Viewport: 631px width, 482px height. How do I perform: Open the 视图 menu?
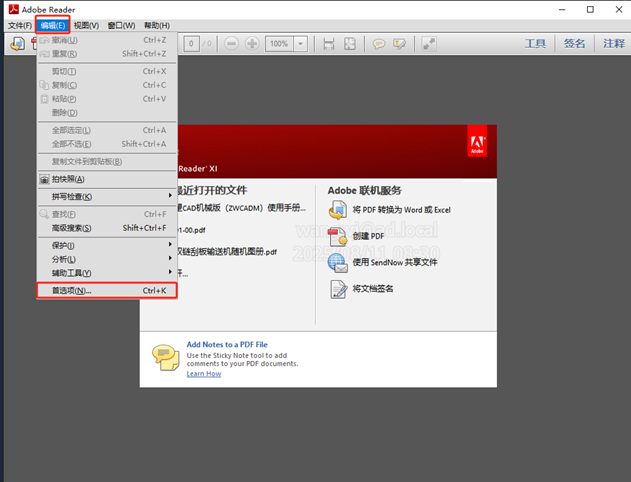click(87, 25)
